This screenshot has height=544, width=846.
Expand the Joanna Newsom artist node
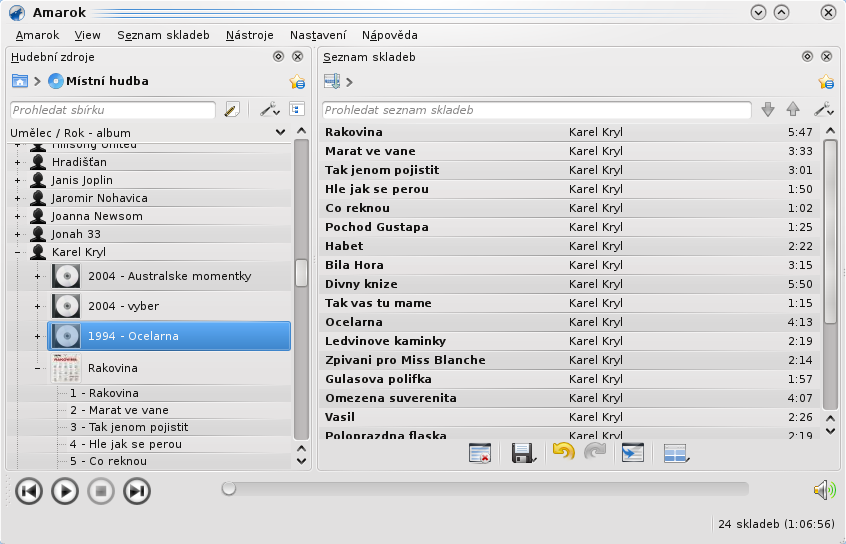pyautogui.click(x=17, y=216)
